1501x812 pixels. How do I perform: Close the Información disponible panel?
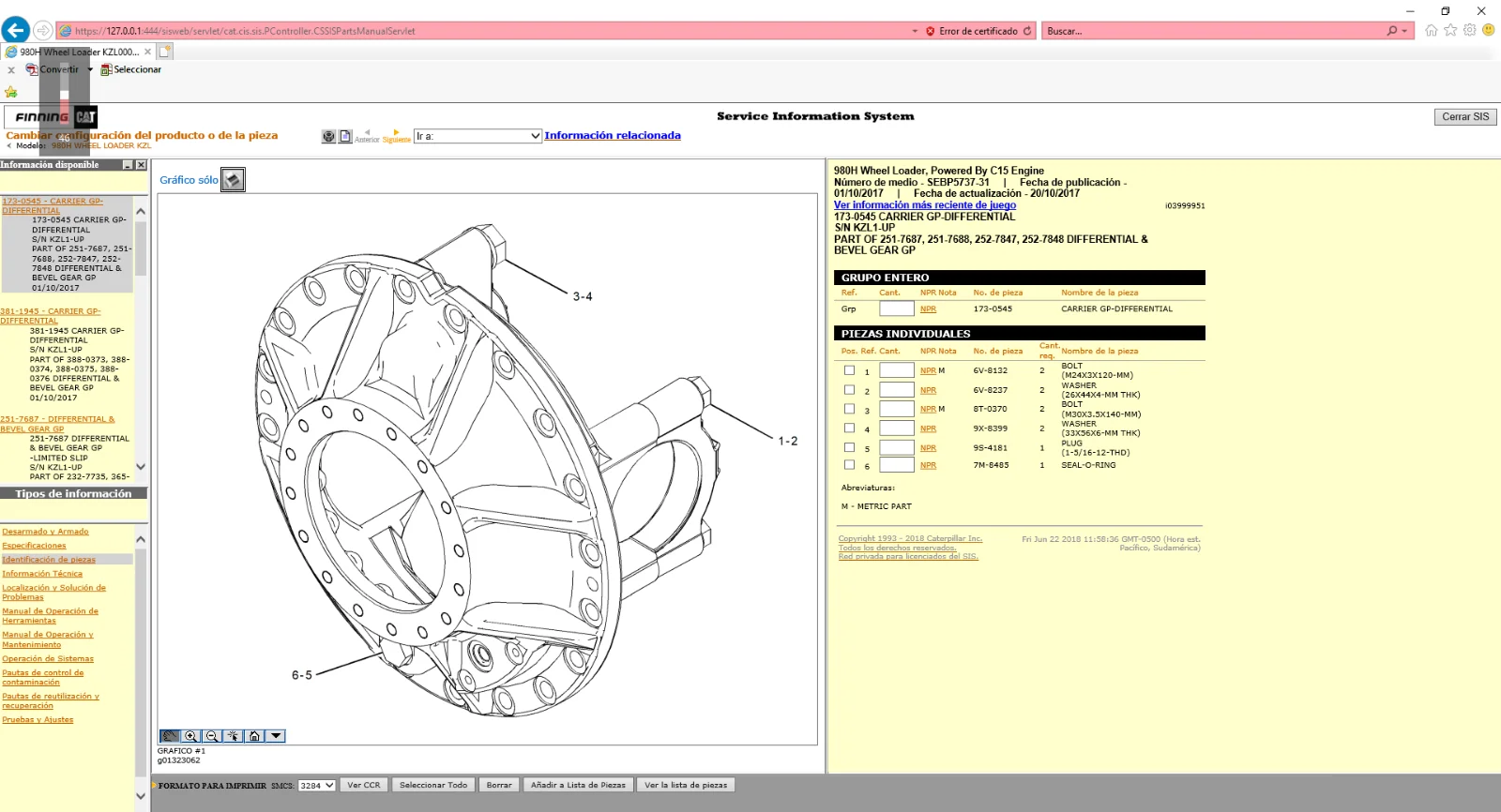click(141, 165)
